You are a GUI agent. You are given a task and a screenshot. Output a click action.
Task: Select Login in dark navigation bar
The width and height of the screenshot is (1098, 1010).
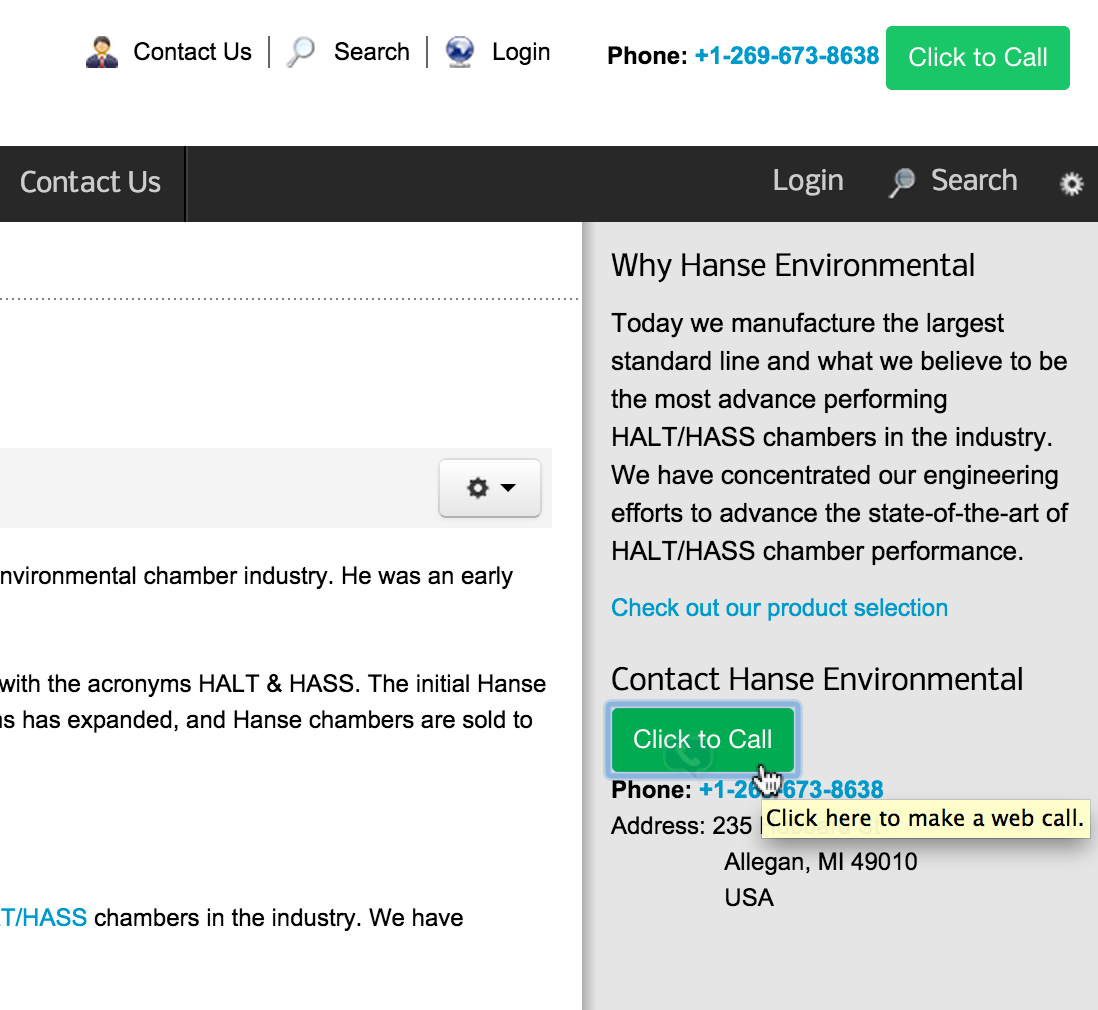coord(807,181)
